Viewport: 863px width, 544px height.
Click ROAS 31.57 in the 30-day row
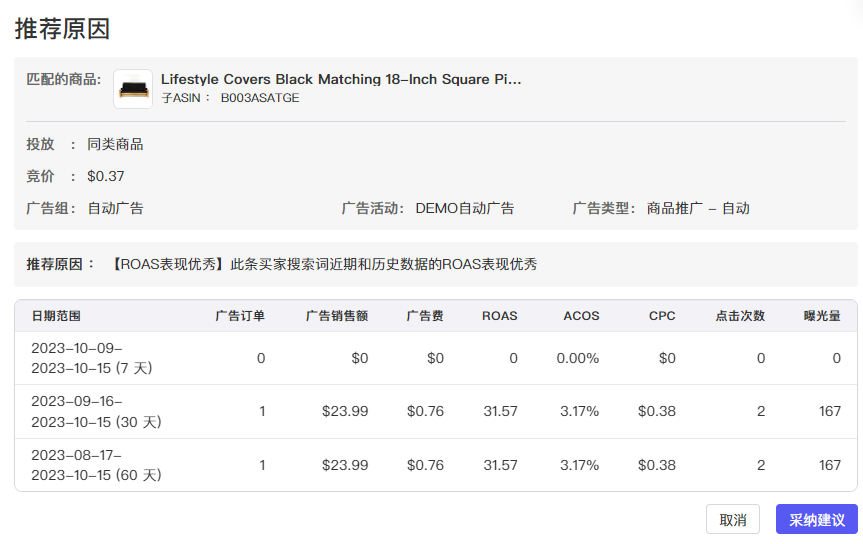pos(500,411)
